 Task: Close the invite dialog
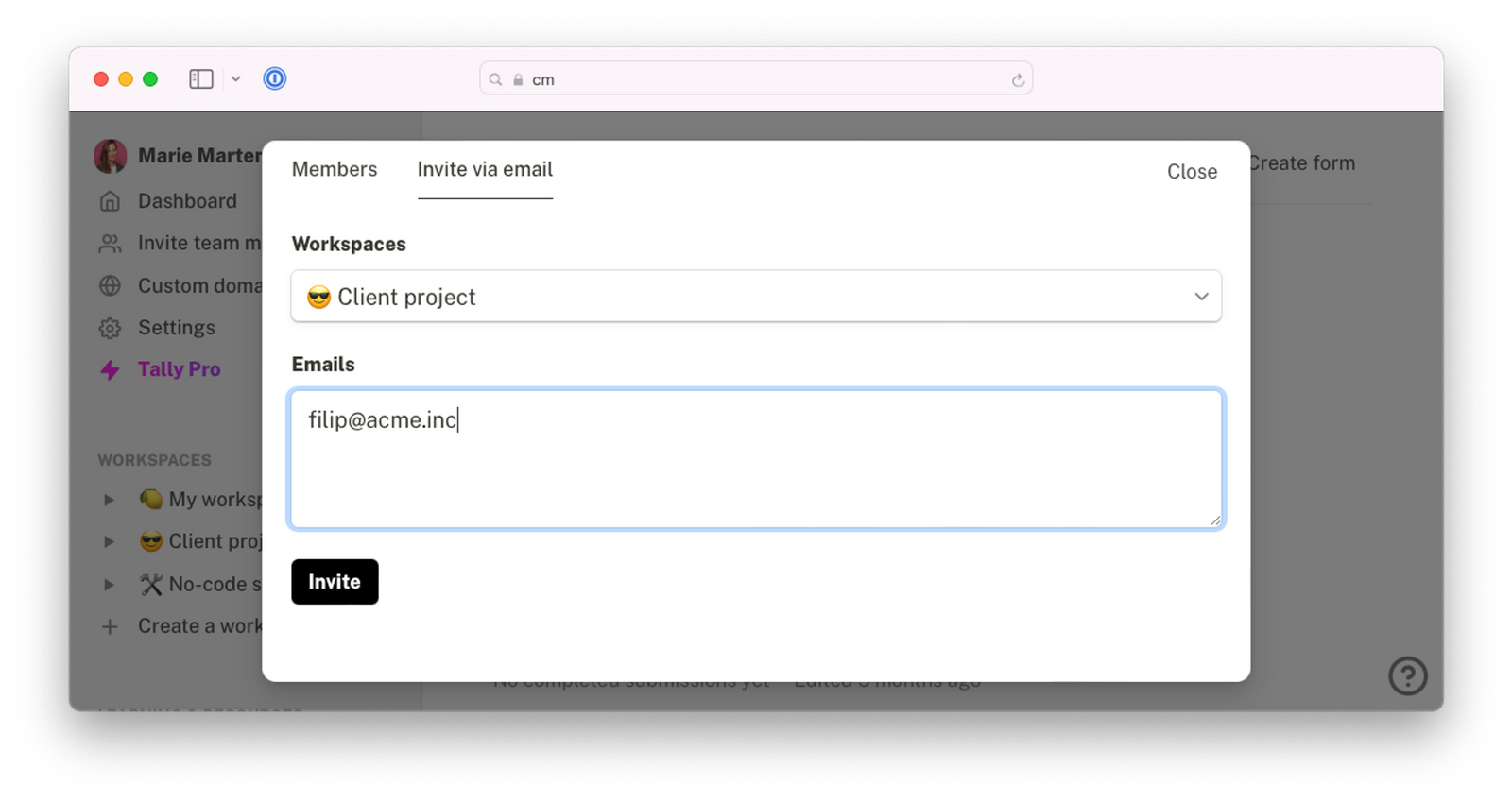[1192, 172]
